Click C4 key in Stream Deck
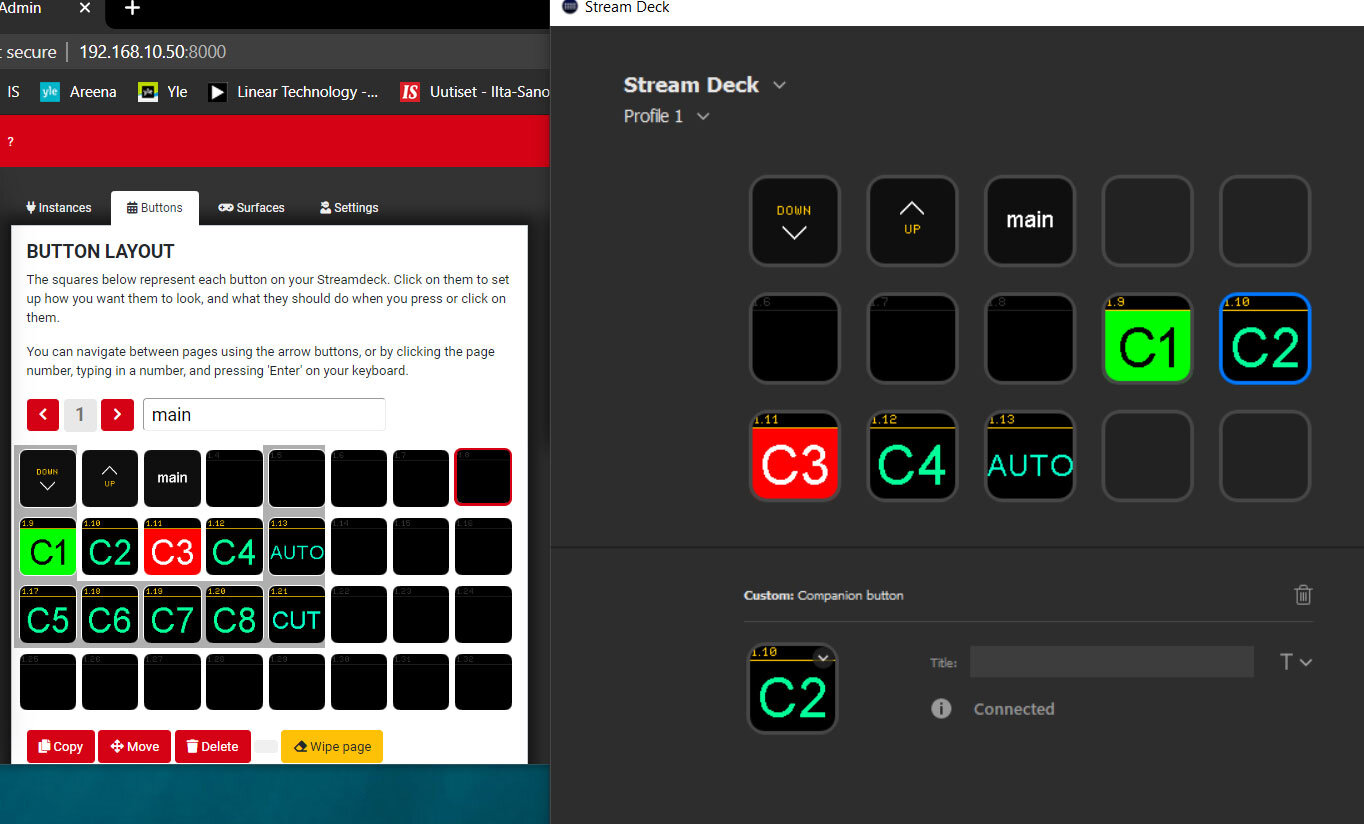 912,456
